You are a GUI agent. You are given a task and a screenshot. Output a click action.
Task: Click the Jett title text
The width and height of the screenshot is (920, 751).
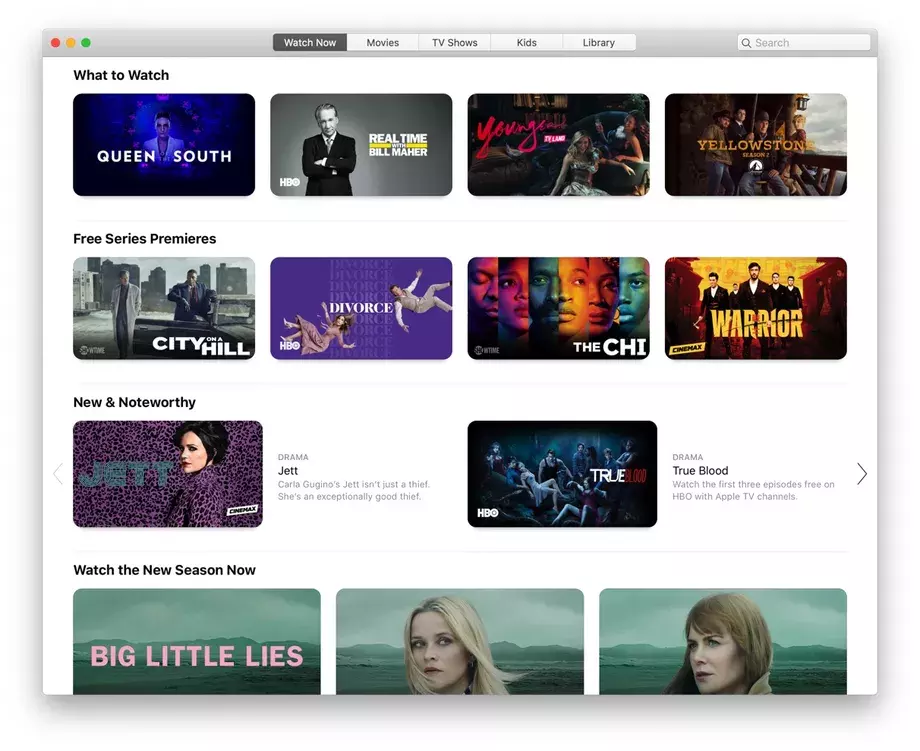(288, 471)
